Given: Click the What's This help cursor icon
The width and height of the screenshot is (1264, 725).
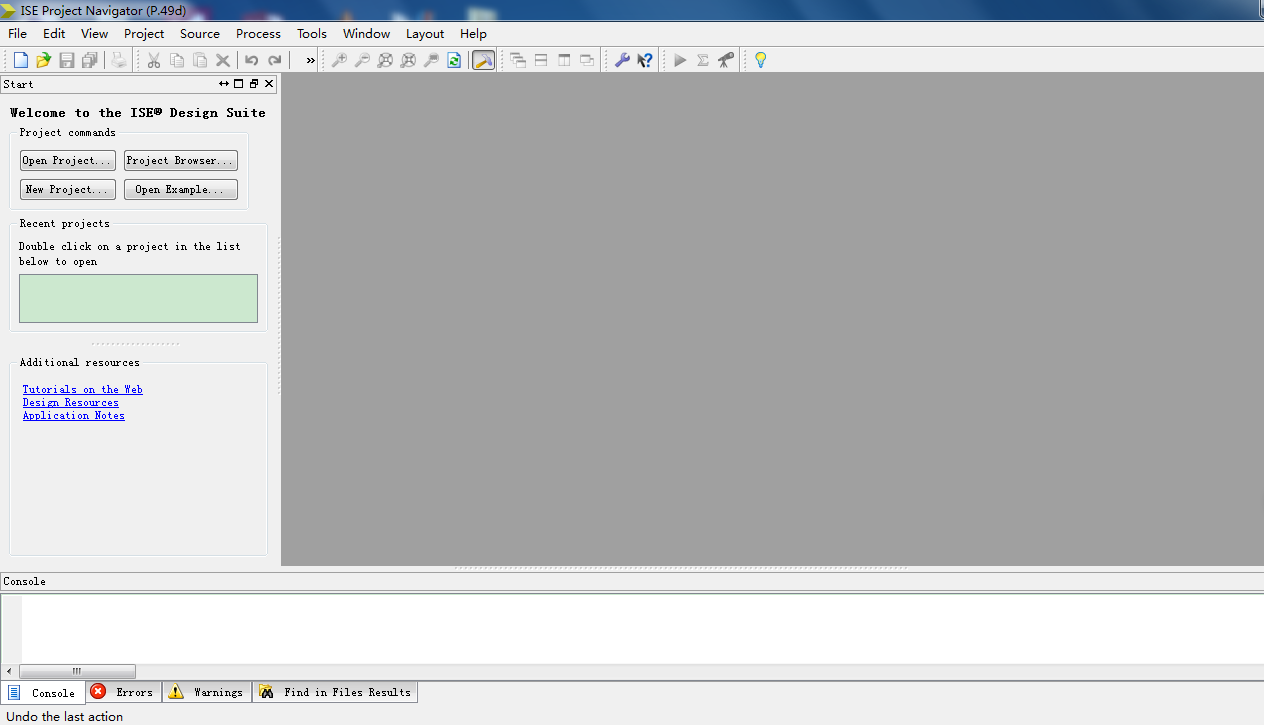Looking at the screenshot, I should (x=645, y=60).
